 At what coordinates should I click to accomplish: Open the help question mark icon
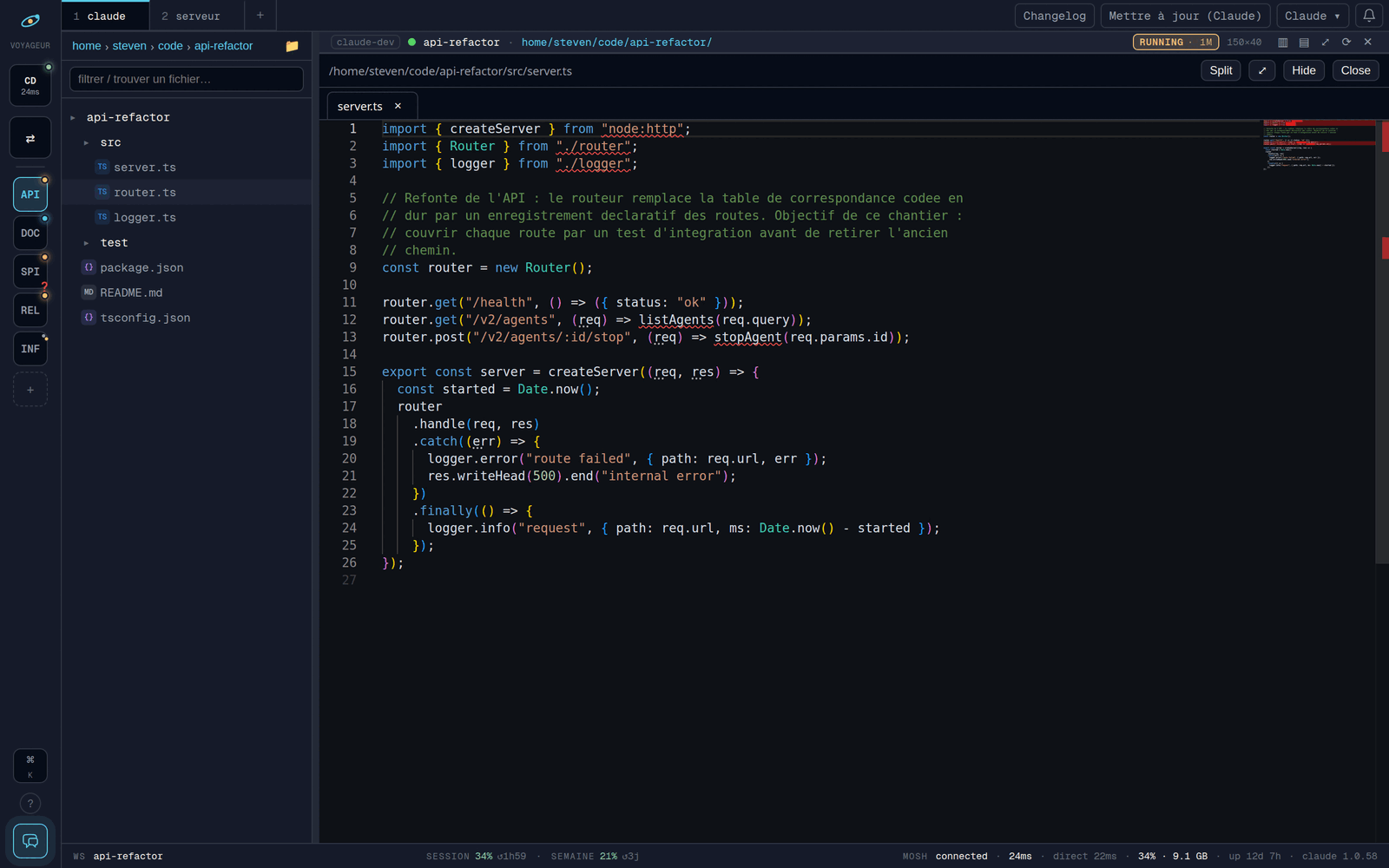(x=30, y=804)
